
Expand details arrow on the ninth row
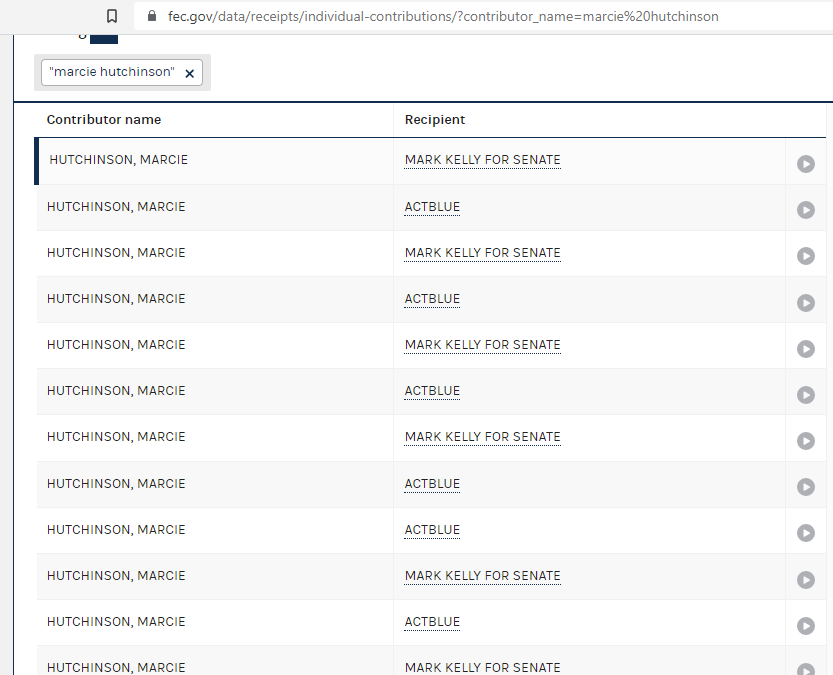click(805, 533)
